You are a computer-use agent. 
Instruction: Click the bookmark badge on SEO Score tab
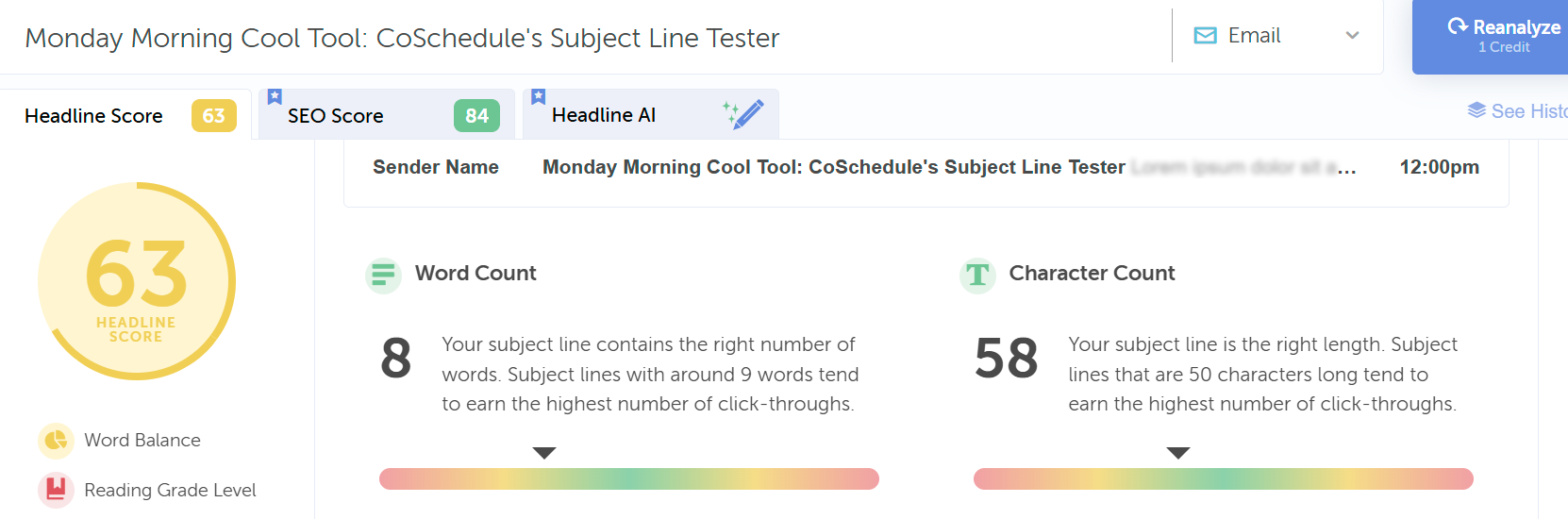275,96
